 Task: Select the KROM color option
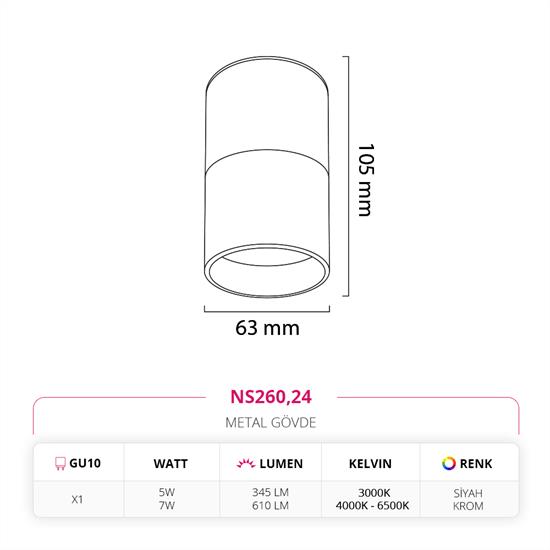pos(468,506)
